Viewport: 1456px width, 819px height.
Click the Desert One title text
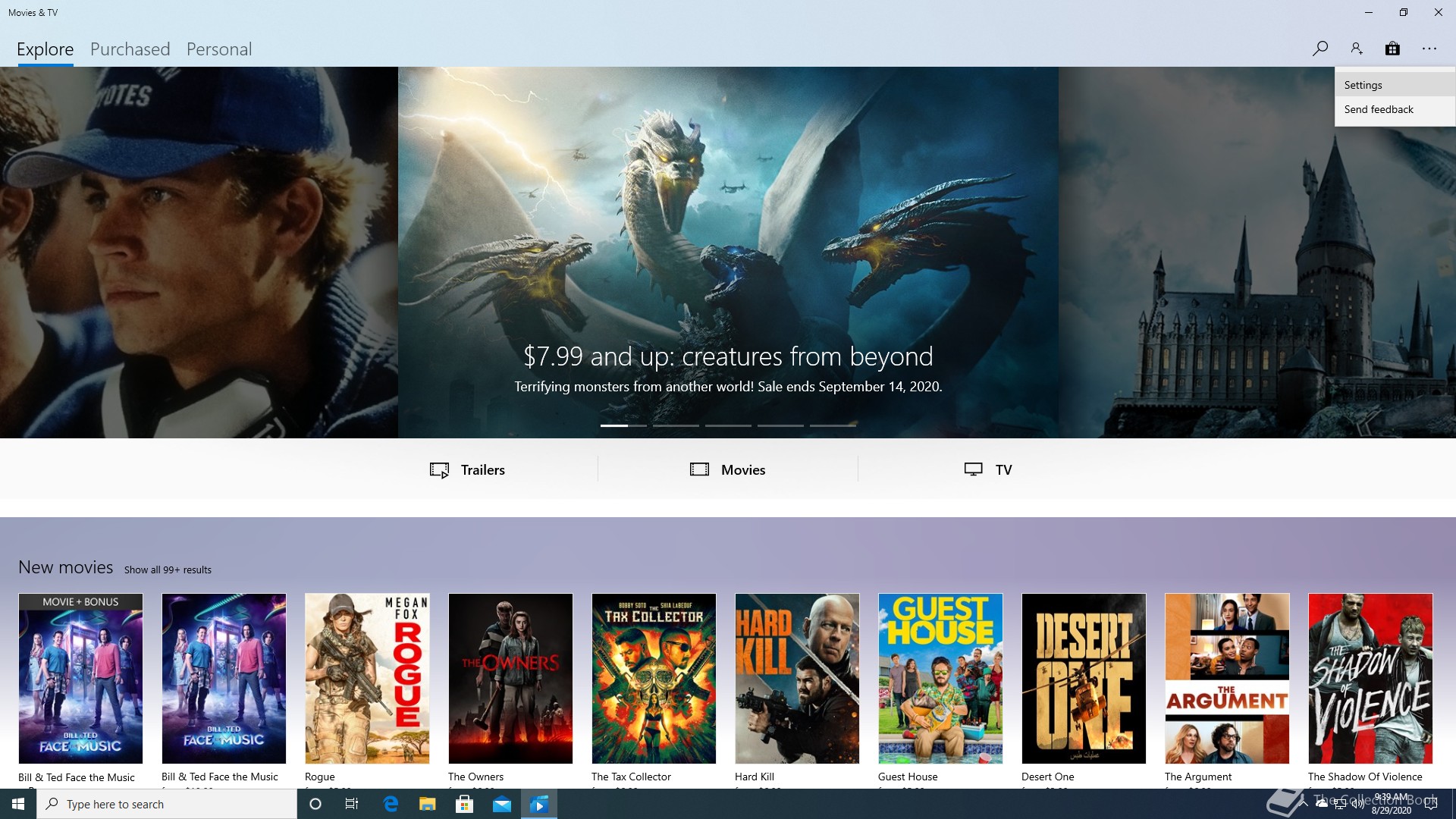click(x=1048, y=777)
